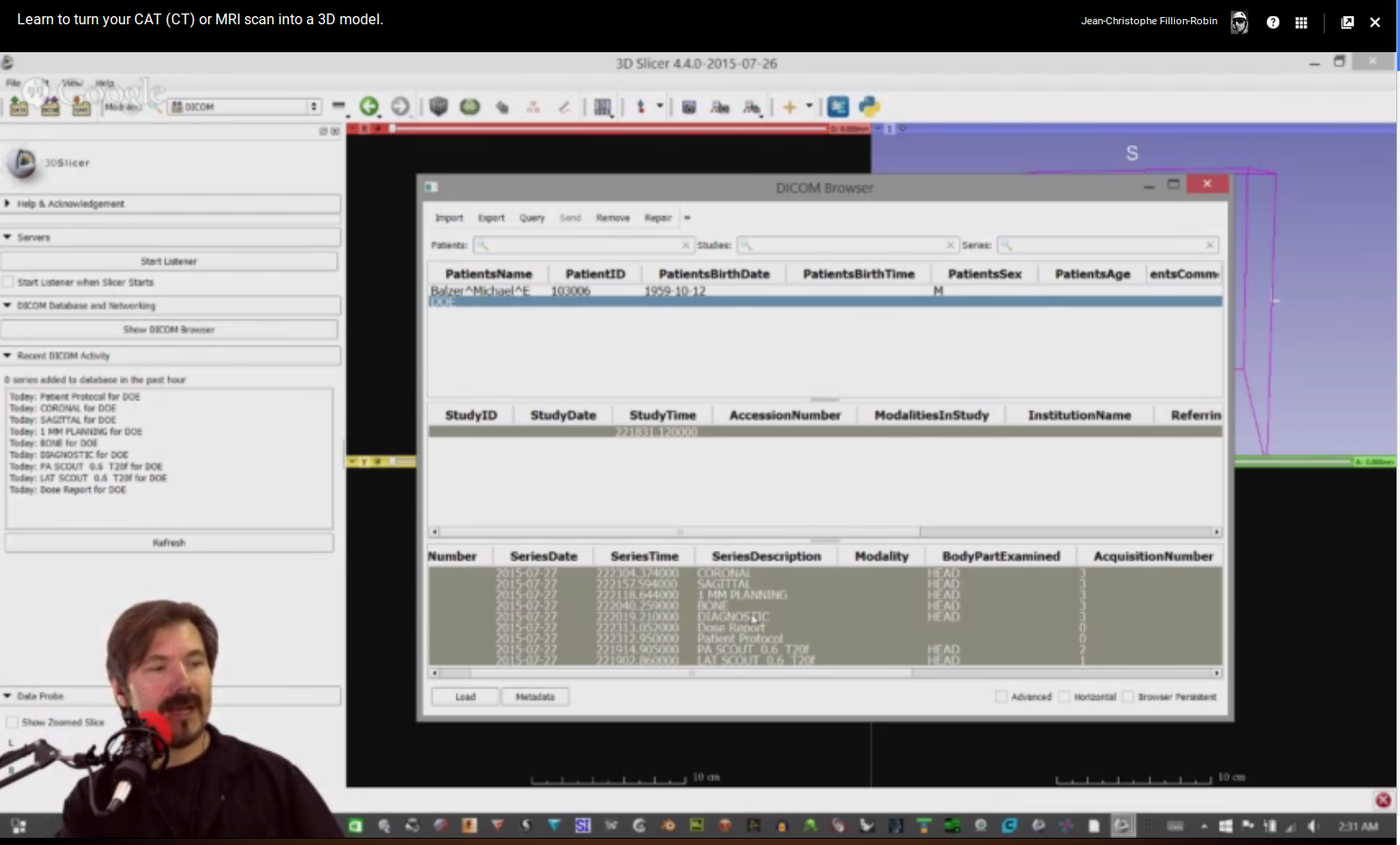Click the restore scene view icon
Viewport: 1400px width, 845px height.
752,106
